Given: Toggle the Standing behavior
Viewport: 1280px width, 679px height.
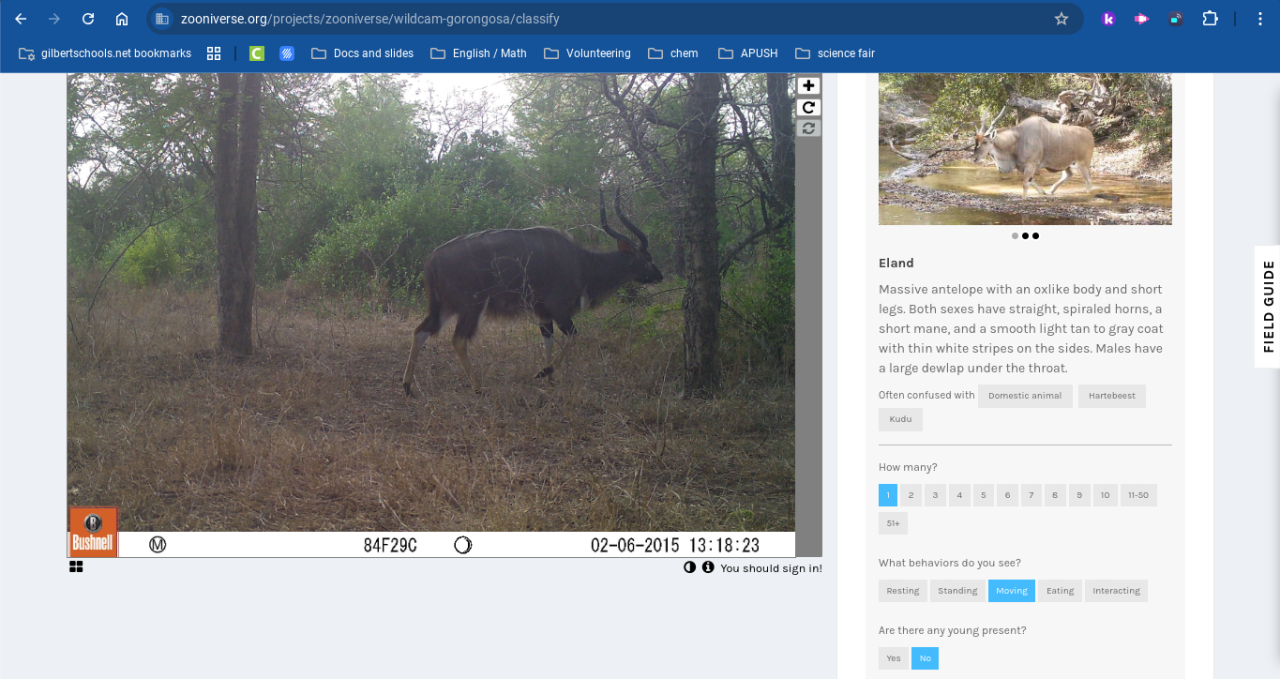Looking at the screenshot, I should pyautogui.click(x=958, y=591).
